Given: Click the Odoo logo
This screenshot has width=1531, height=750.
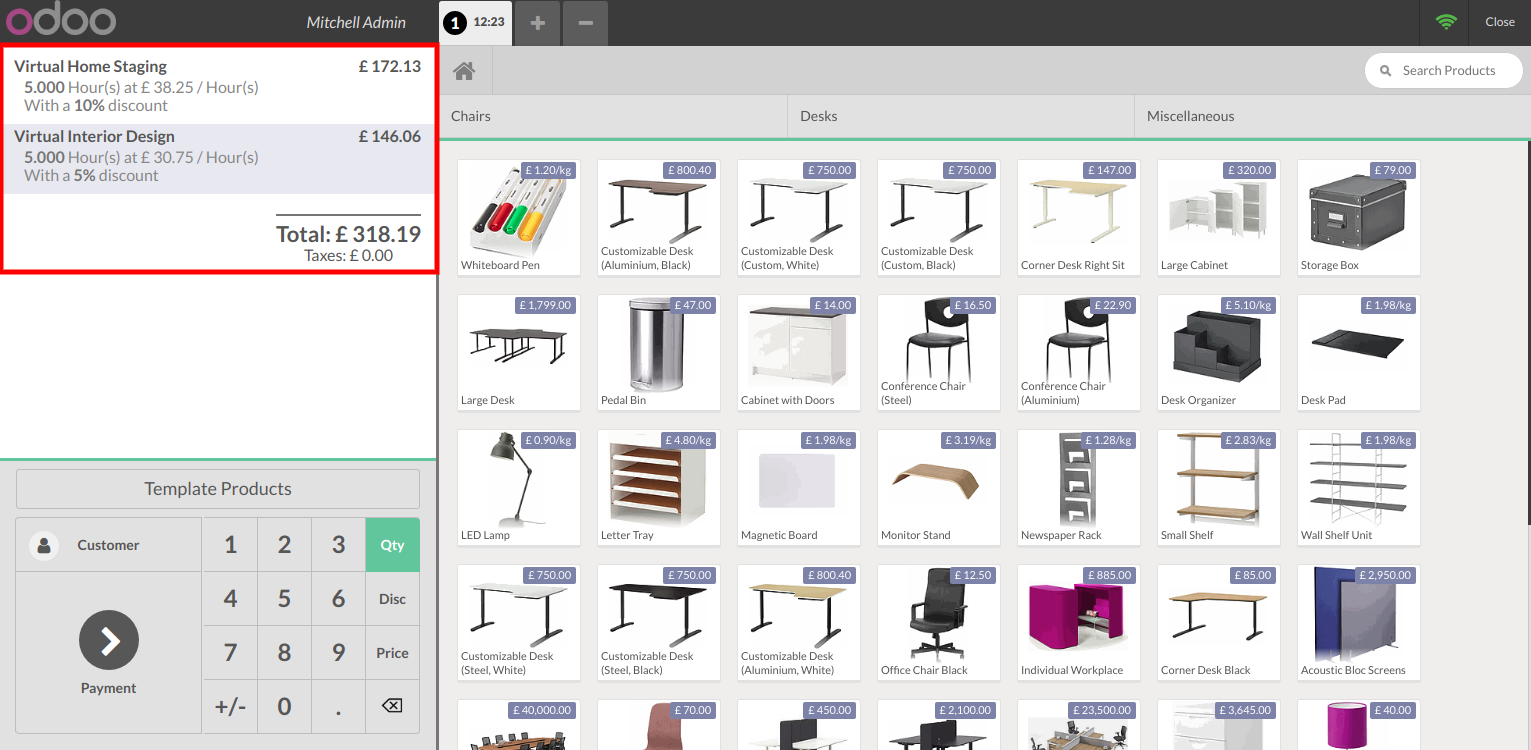Looking at the screenshot, I should tap(59, 20).
